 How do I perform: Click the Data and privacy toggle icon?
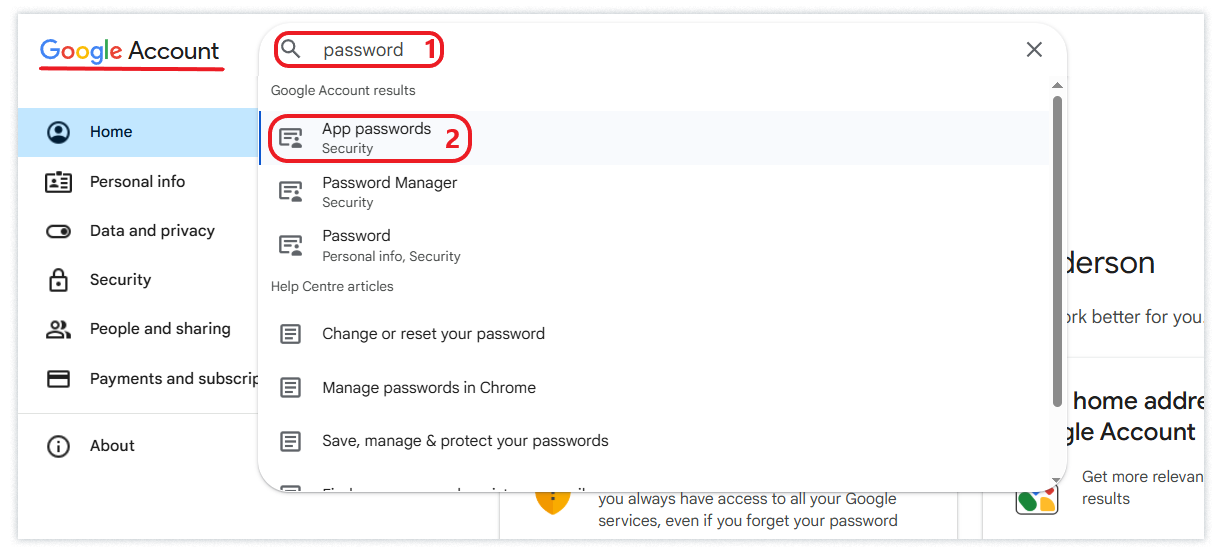click(x=59, y=231)
